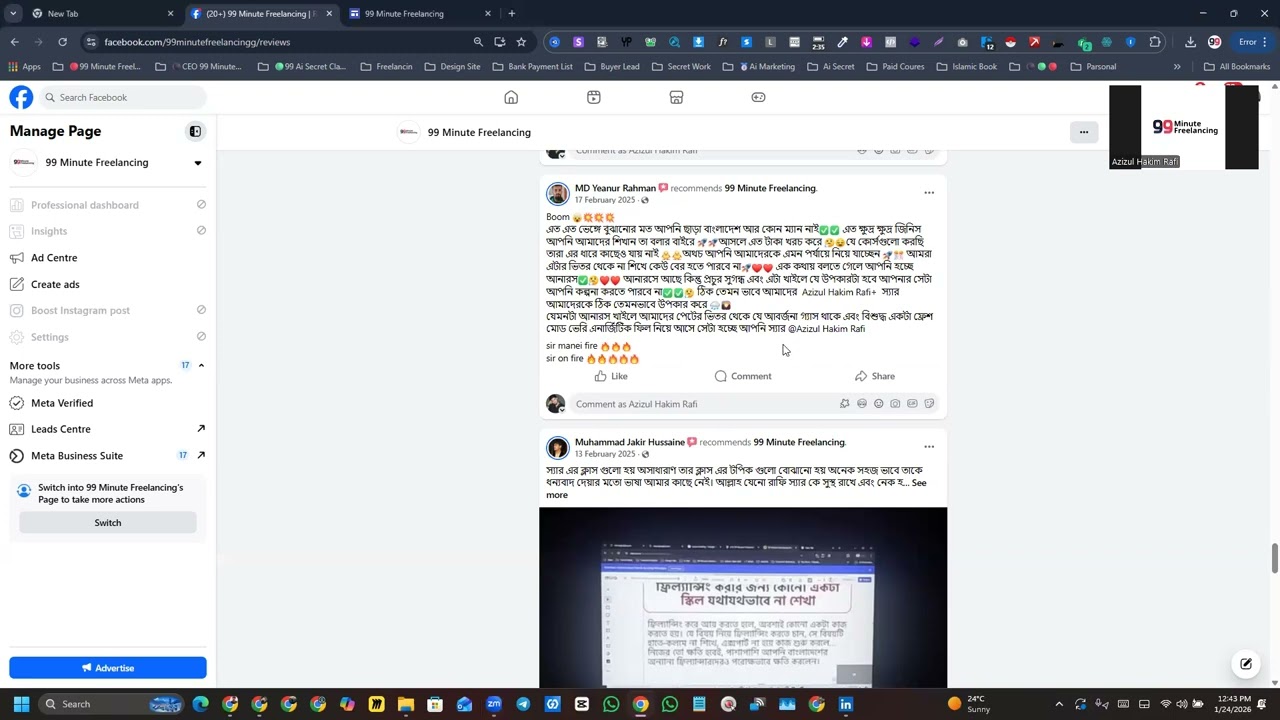Play the video in Jakir Hussaine's review
This screenshot has width=1280, height=720.
click(x=743, y=598)
